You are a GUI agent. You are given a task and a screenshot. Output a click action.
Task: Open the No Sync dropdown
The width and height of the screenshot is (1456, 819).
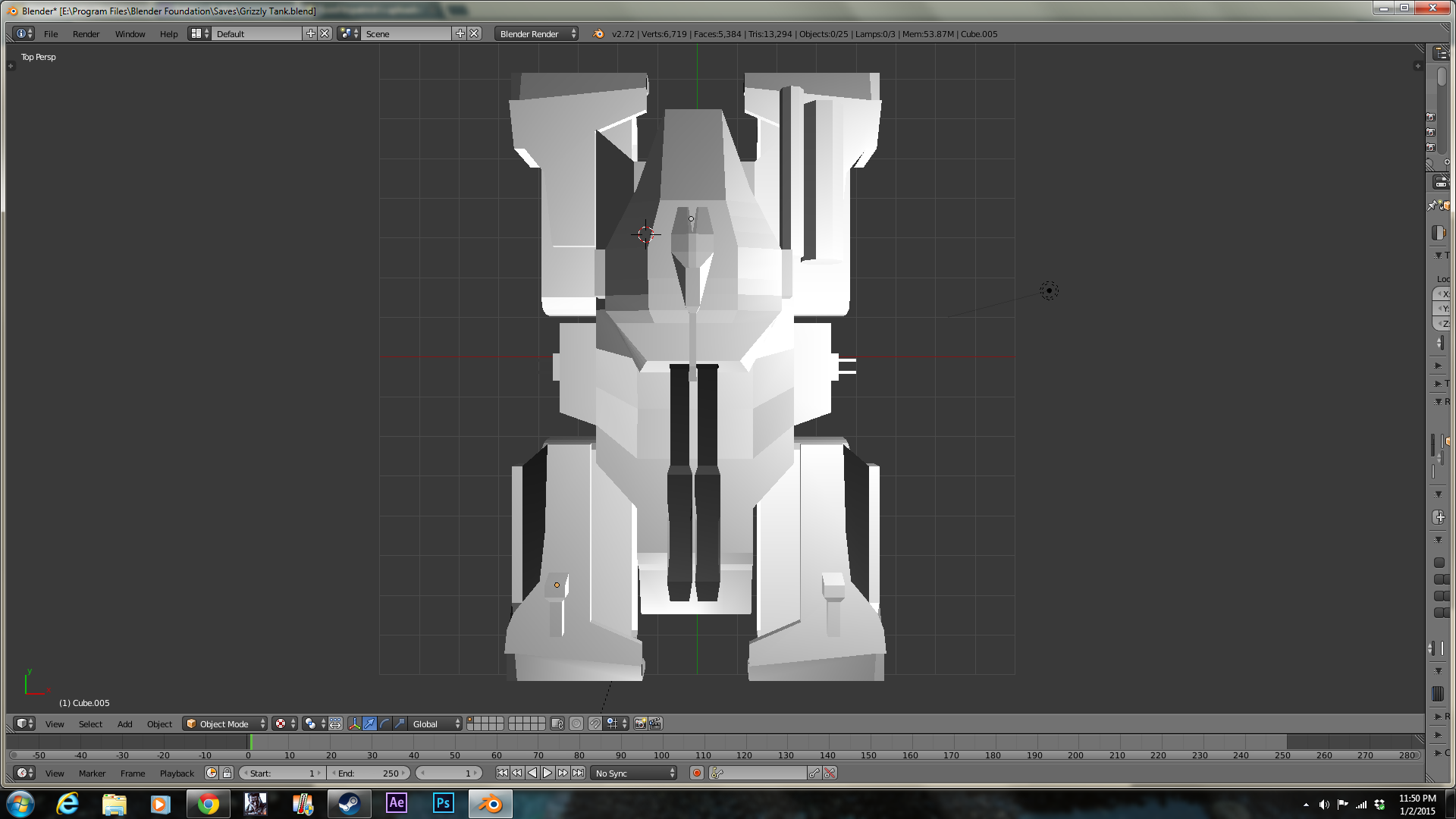tap(634, 773)
